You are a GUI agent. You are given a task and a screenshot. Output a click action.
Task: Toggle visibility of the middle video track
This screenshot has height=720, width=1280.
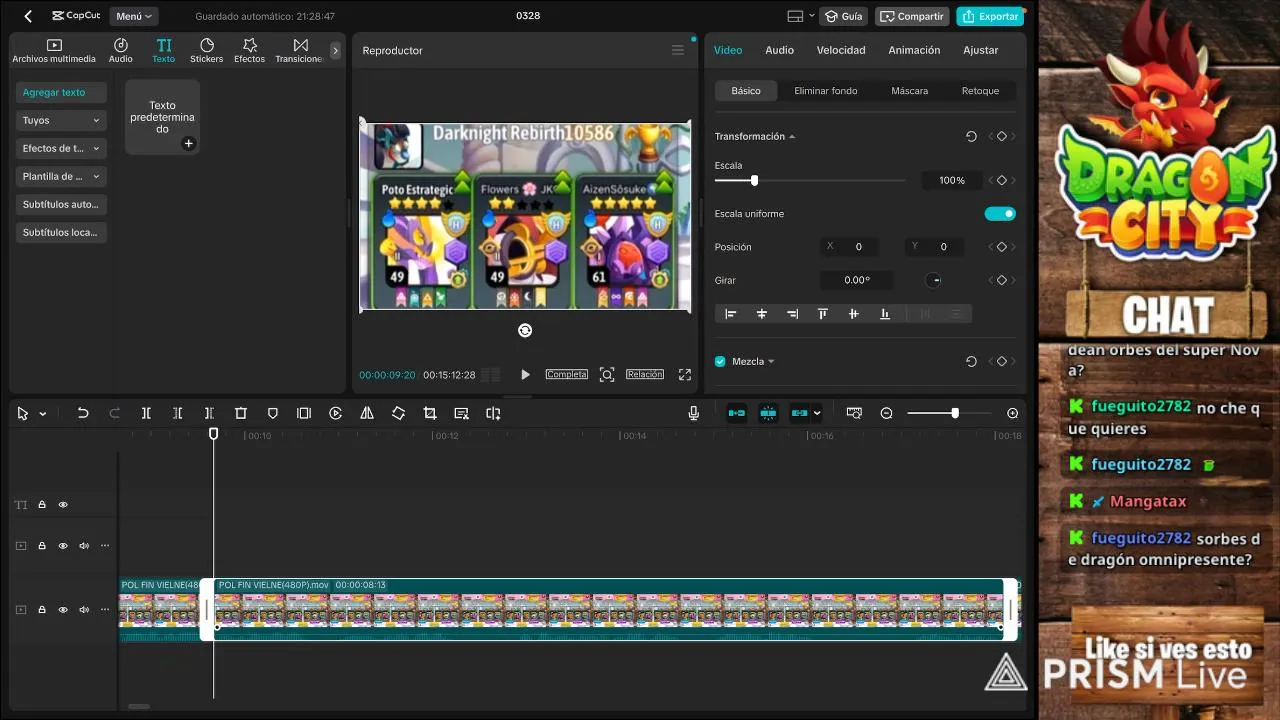point(63,546)
